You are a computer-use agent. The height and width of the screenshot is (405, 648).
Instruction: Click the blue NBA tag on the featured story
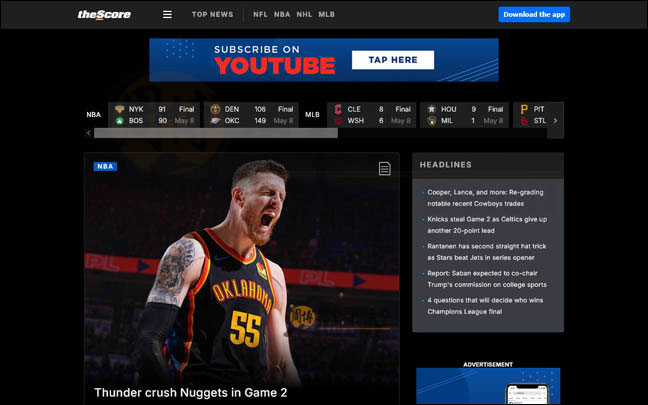click(105, 167)
